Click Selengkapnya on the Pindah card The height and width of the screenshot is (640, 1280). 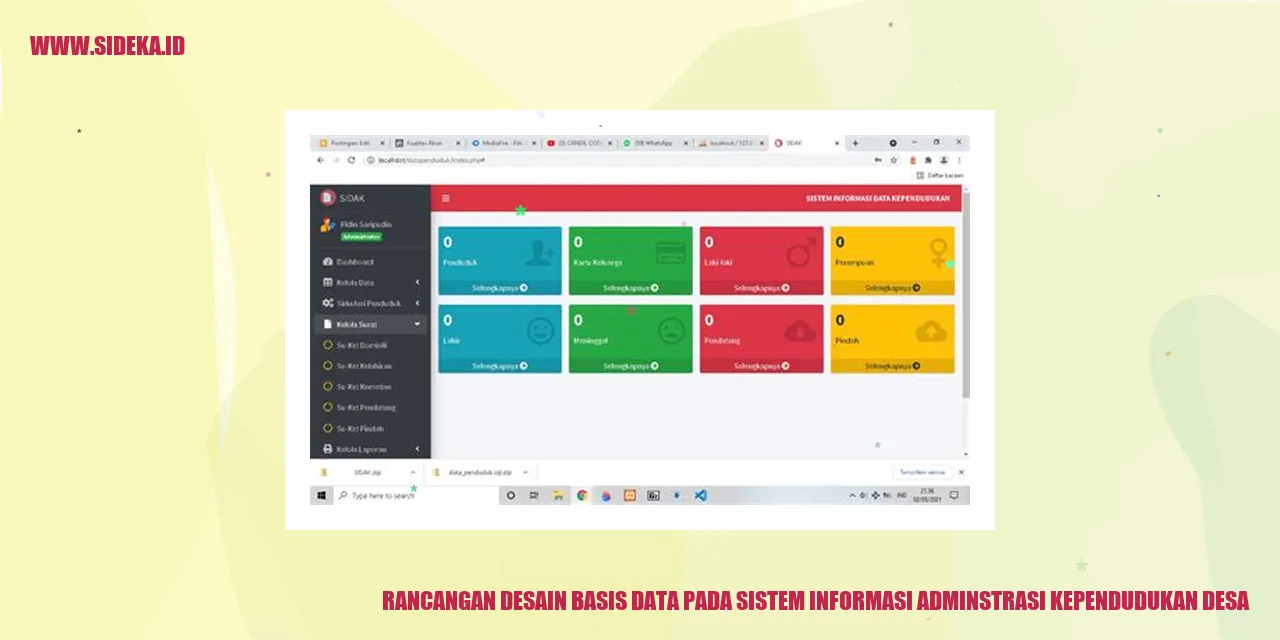(x=892, y=366)
